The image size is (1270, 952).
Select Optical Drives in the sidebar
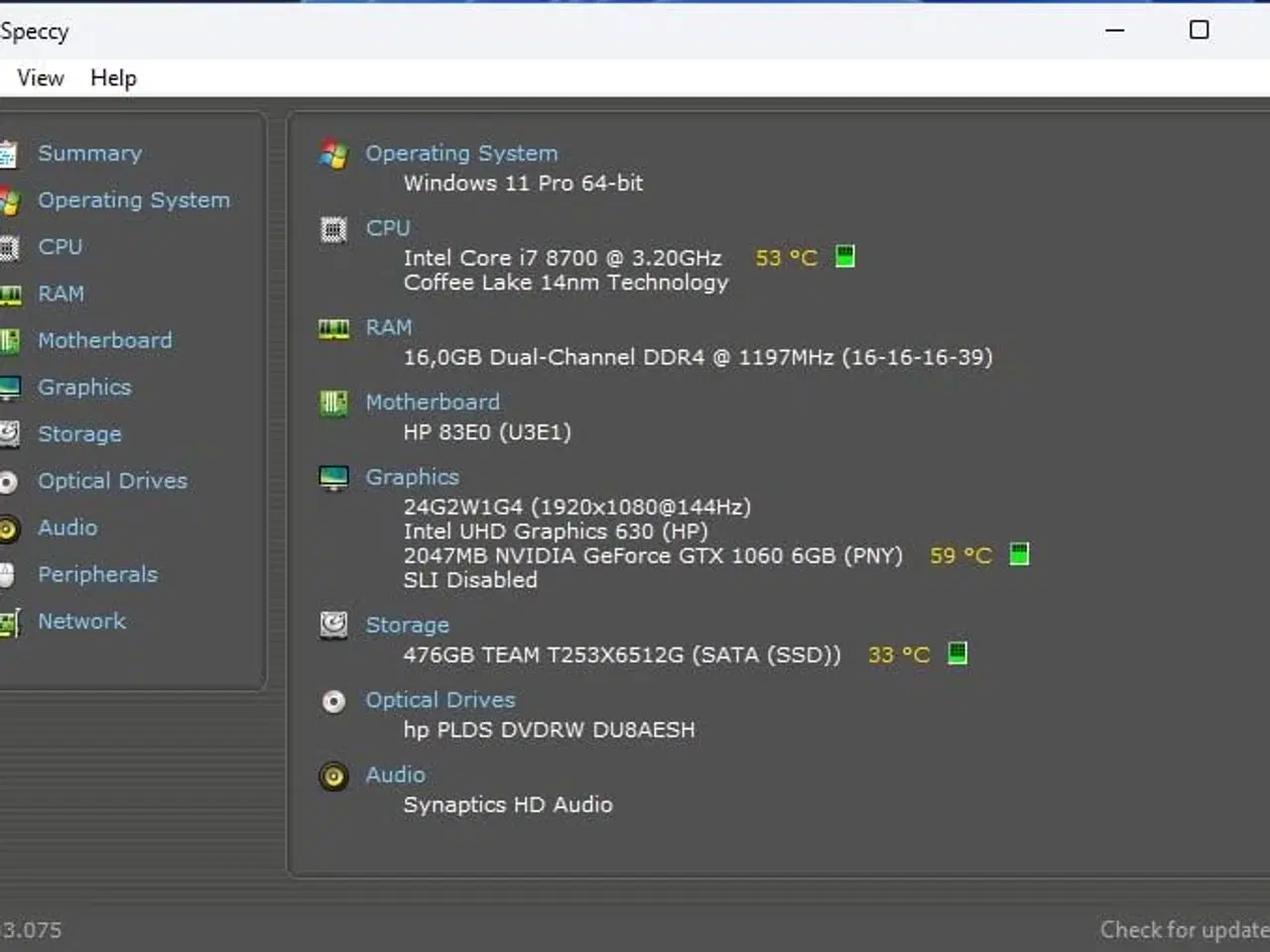[113, 480]
